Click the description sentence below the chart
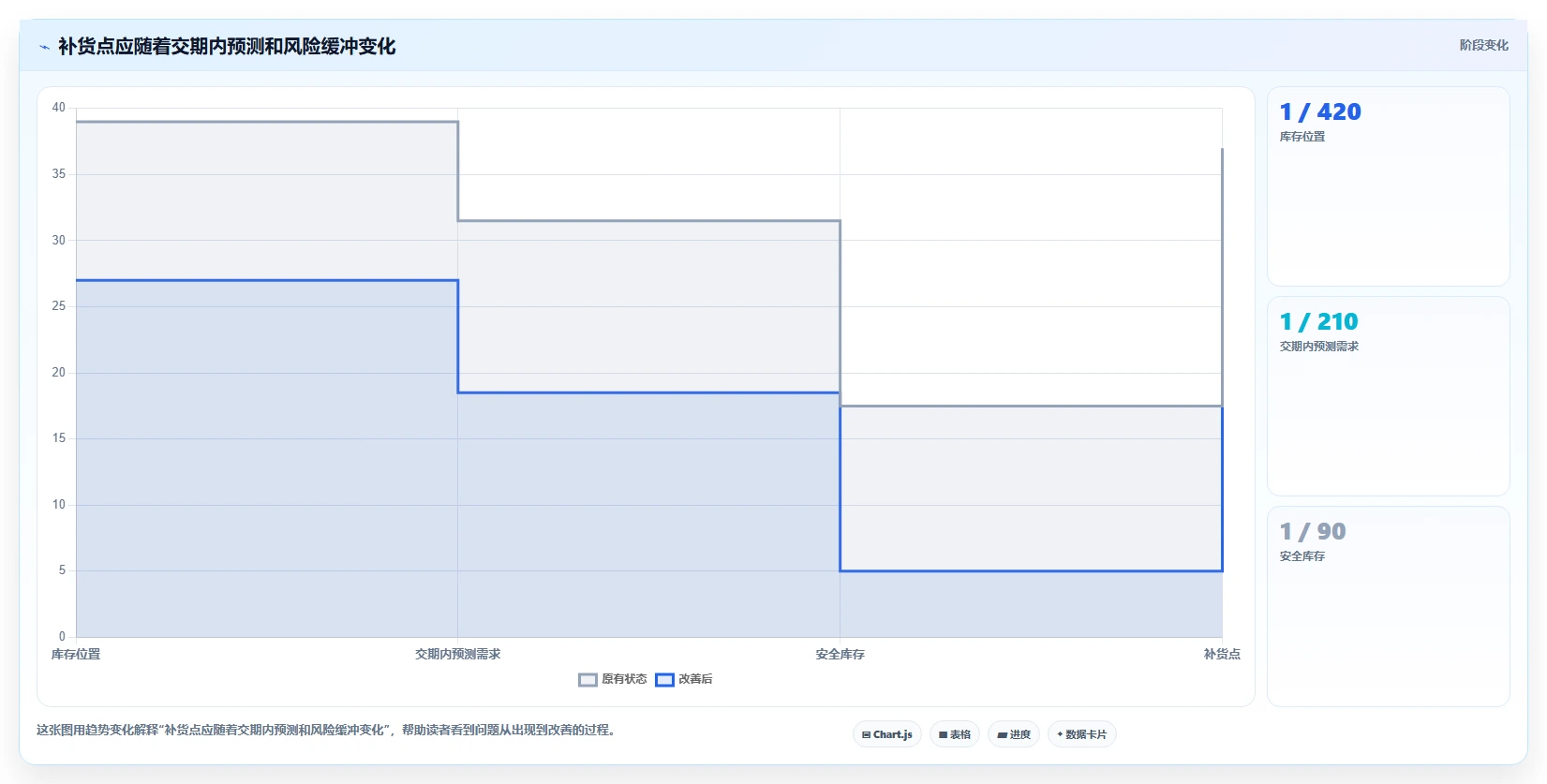Image resolution: width=1547 pixels, height=784 pixels. pyautogui.click(x=328, y=730)
